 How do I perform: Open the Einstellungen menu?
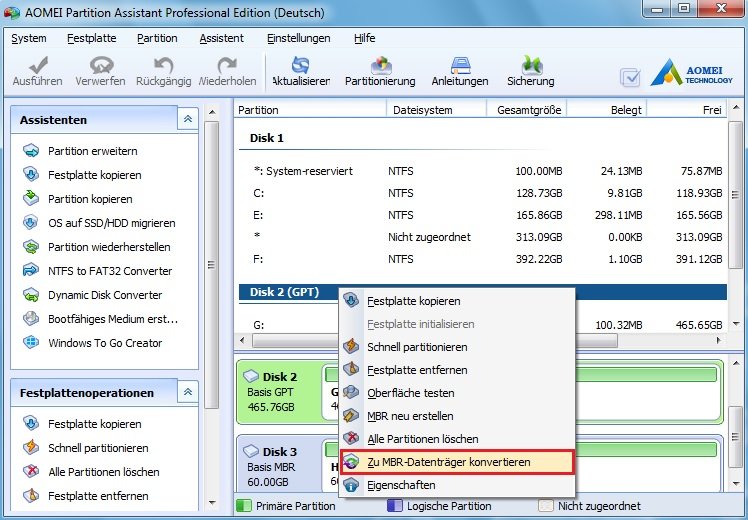[x=299, y=38]
